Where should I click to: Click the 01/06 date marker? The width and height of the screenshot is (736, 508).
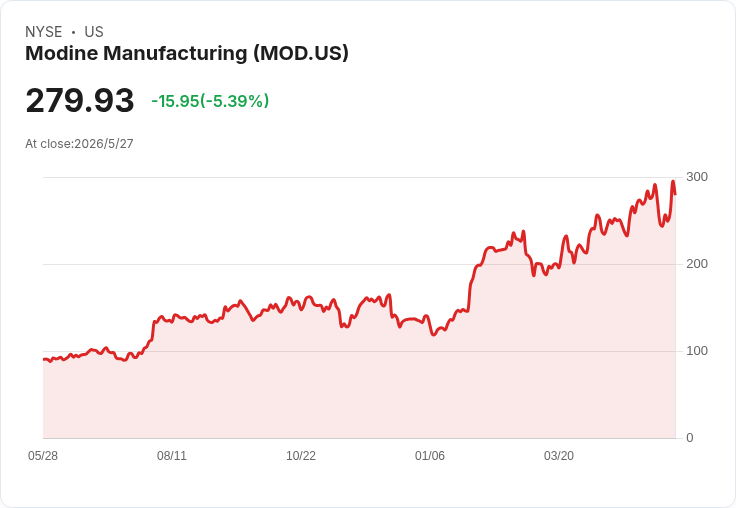click(429, 456)
